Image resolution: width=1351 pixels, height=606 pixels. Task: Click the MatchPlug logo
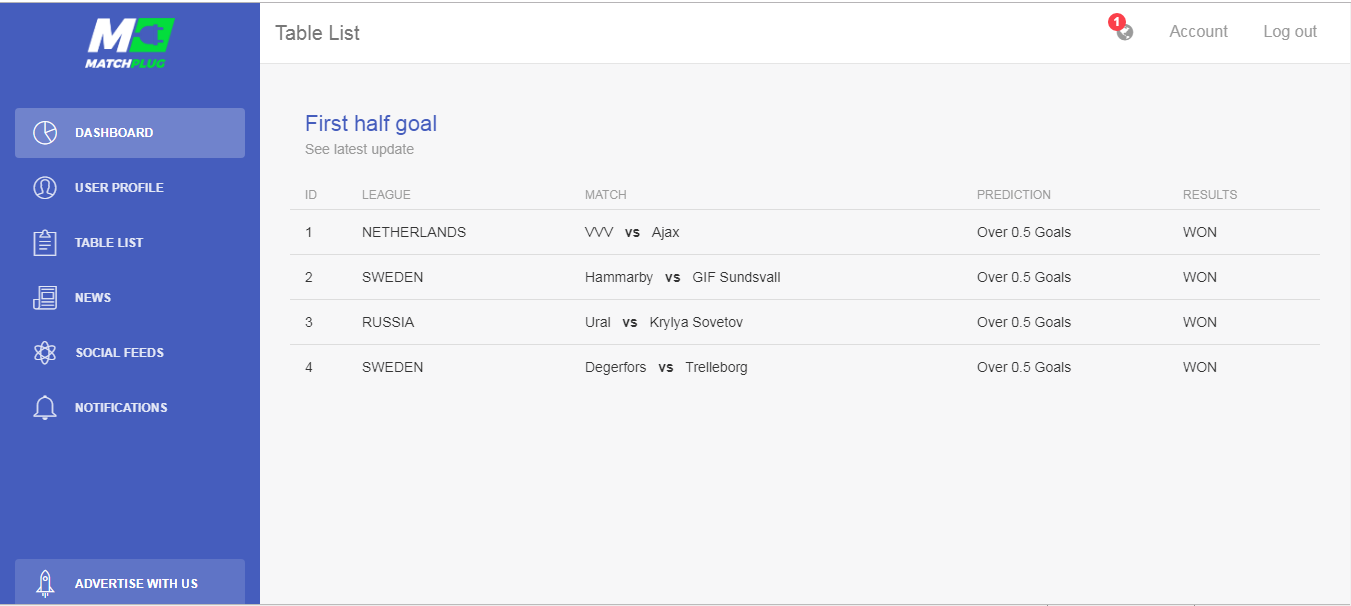tap(130, 44)
